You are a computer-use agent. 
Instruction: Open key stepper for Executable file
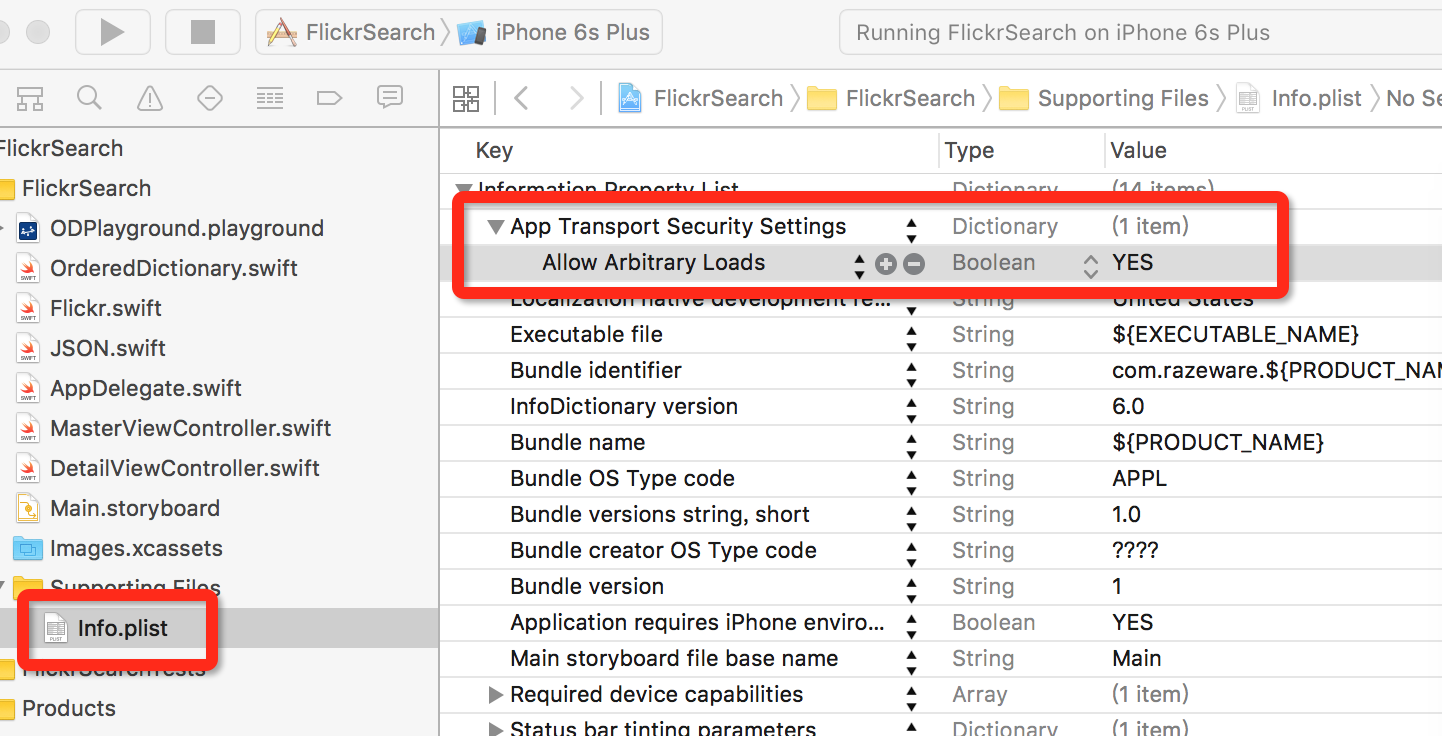coord(911,337)
